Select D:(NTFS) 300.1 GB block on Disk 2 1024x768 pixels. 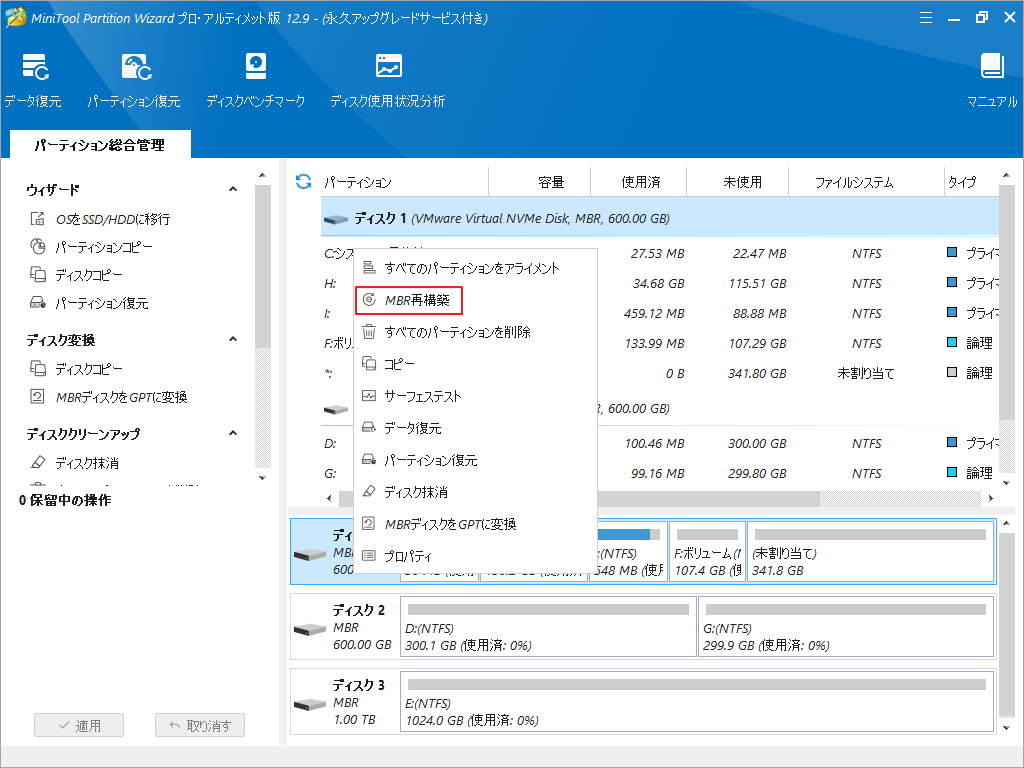point(548,627)
